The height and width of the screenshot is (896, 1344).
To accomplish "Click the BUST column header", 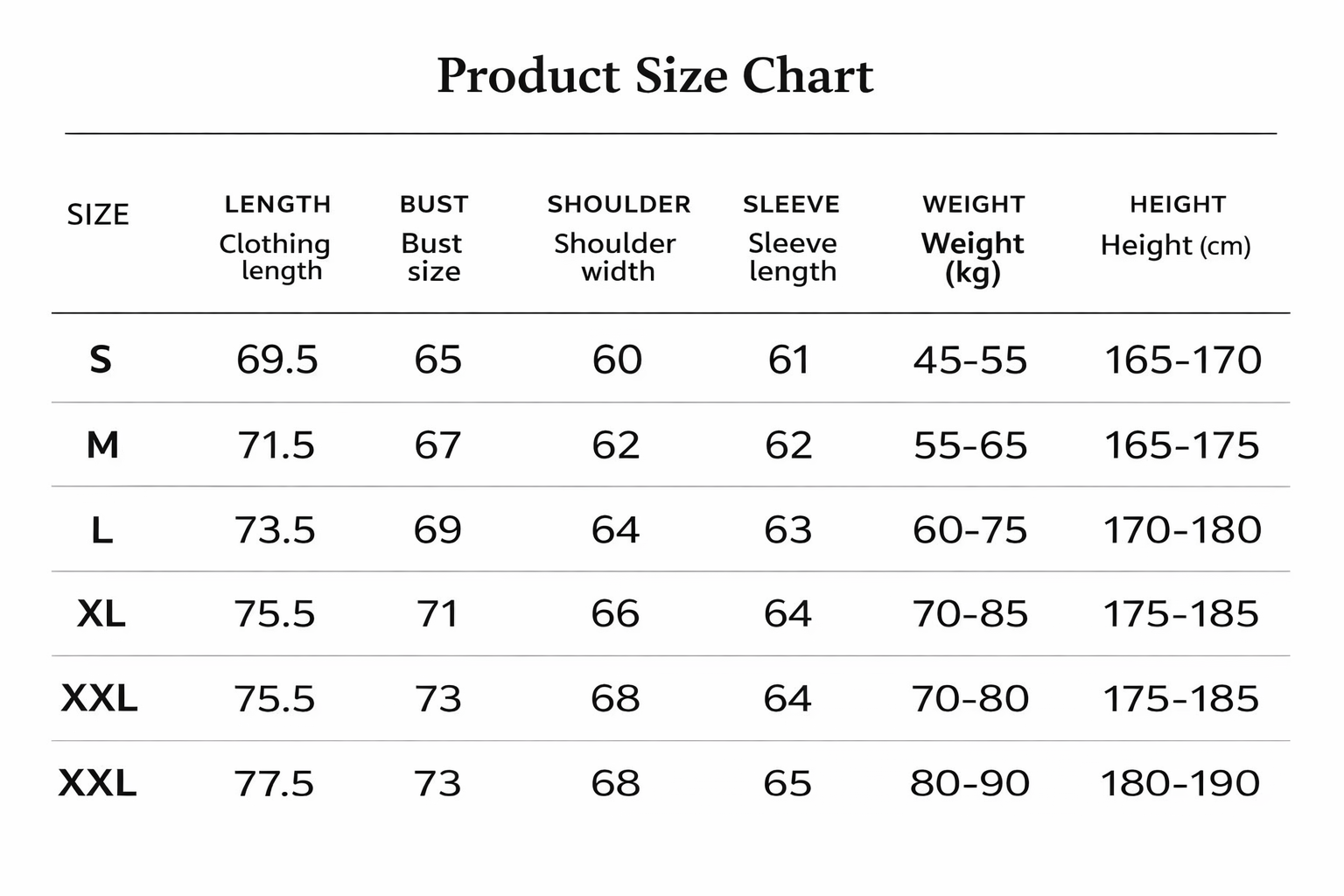I will 434,205.
